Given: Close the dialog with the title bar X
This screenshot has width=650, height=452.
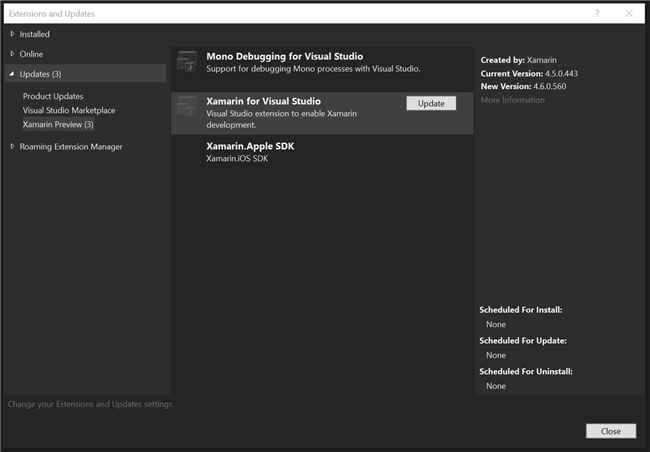Looking at the screenshot, I should coord(629,13).
